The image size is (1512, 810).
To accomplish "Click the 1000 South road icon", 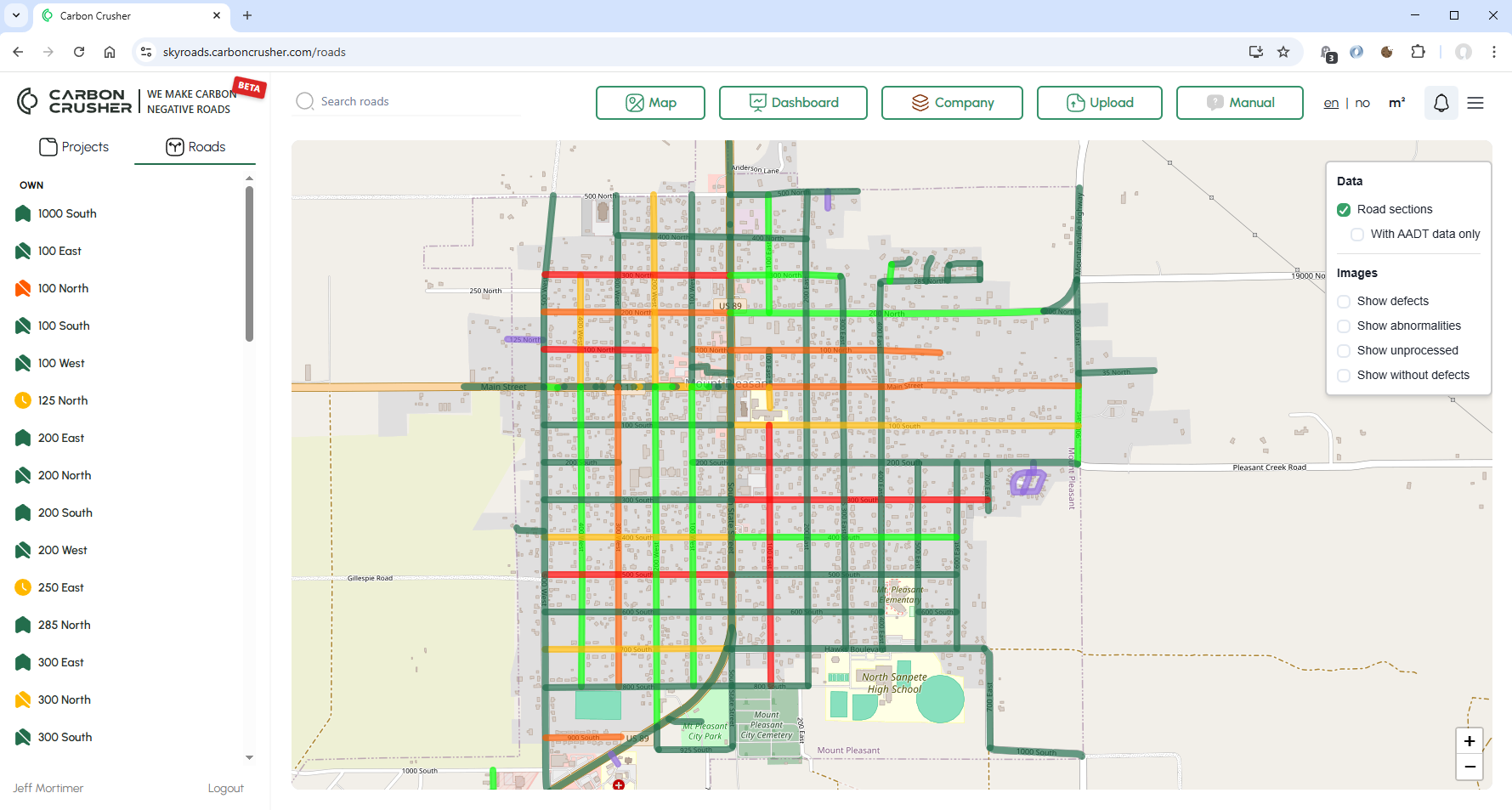I will [23, 213].
